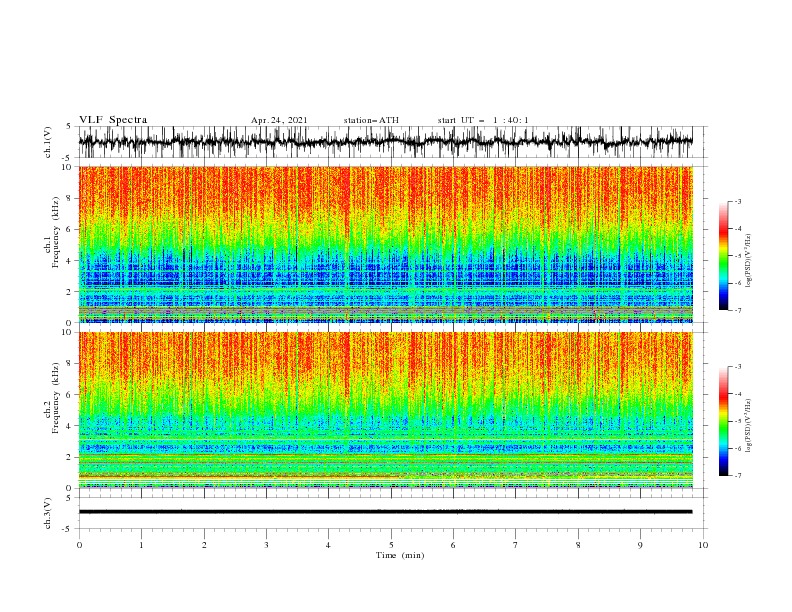Click the ch.2 spectrogram color bar

pyautogui.click(x=723, y=421)
